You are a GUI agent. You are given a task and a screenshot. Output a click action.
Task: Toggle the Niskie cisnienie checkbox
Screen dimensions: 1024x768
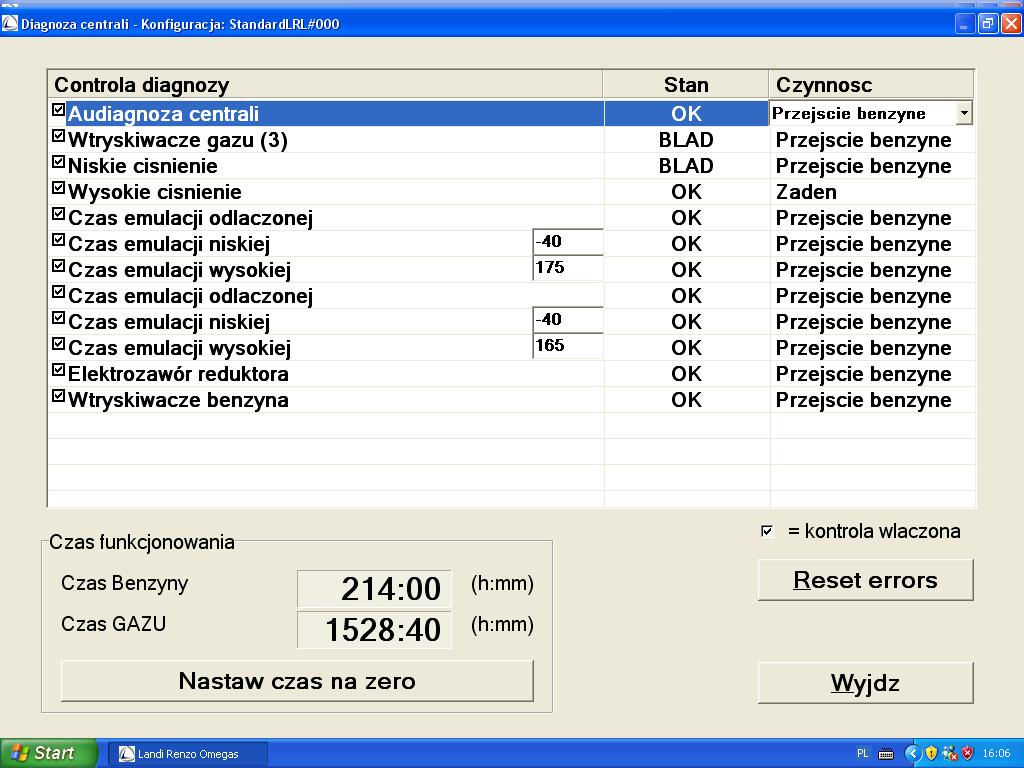pyautogui.click(x=59, y=162)
